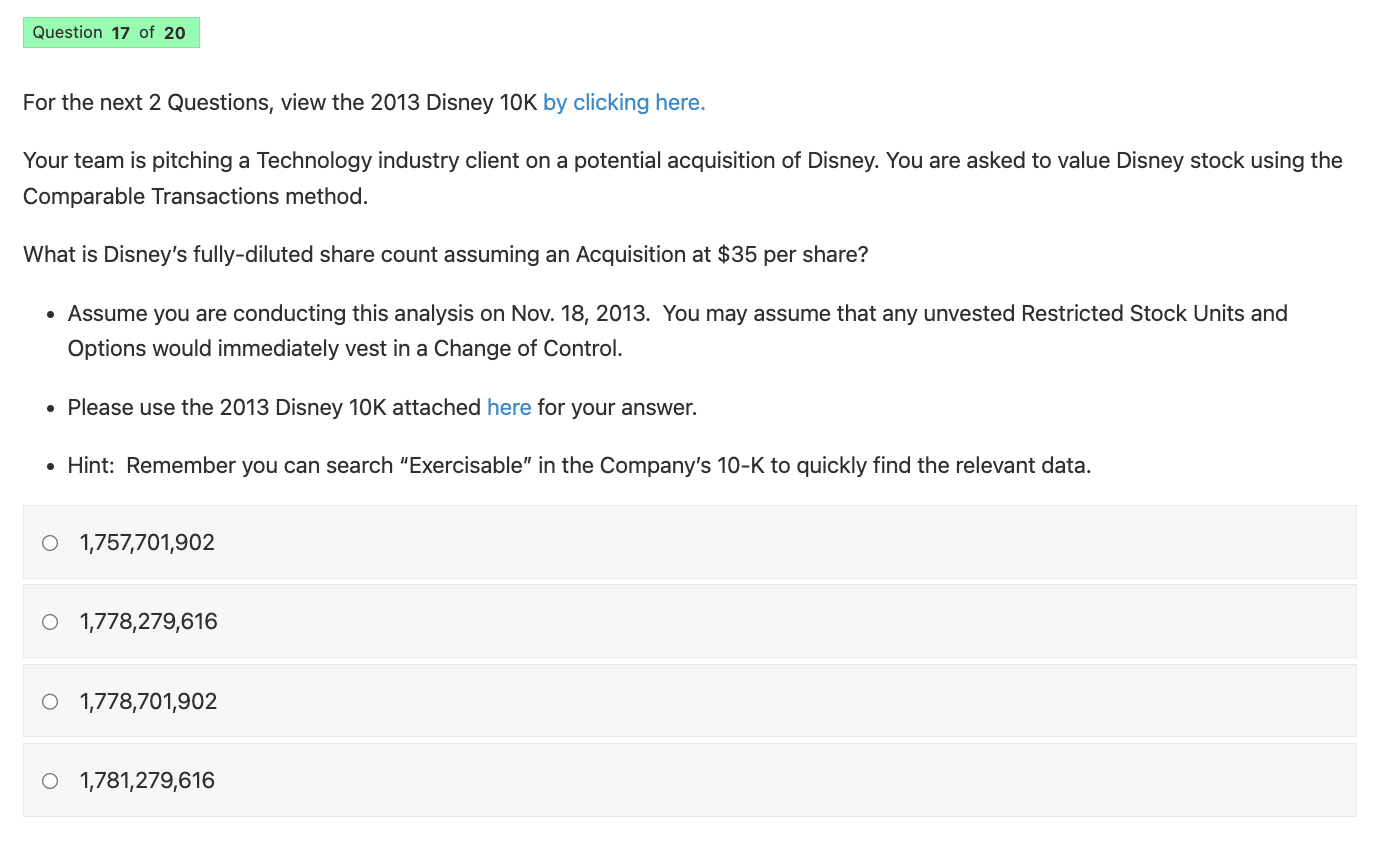Click the answer row reading 1,757,701,902
Image resolution: width=1380 pixels, height=846 pixels.
click(147, 542)
